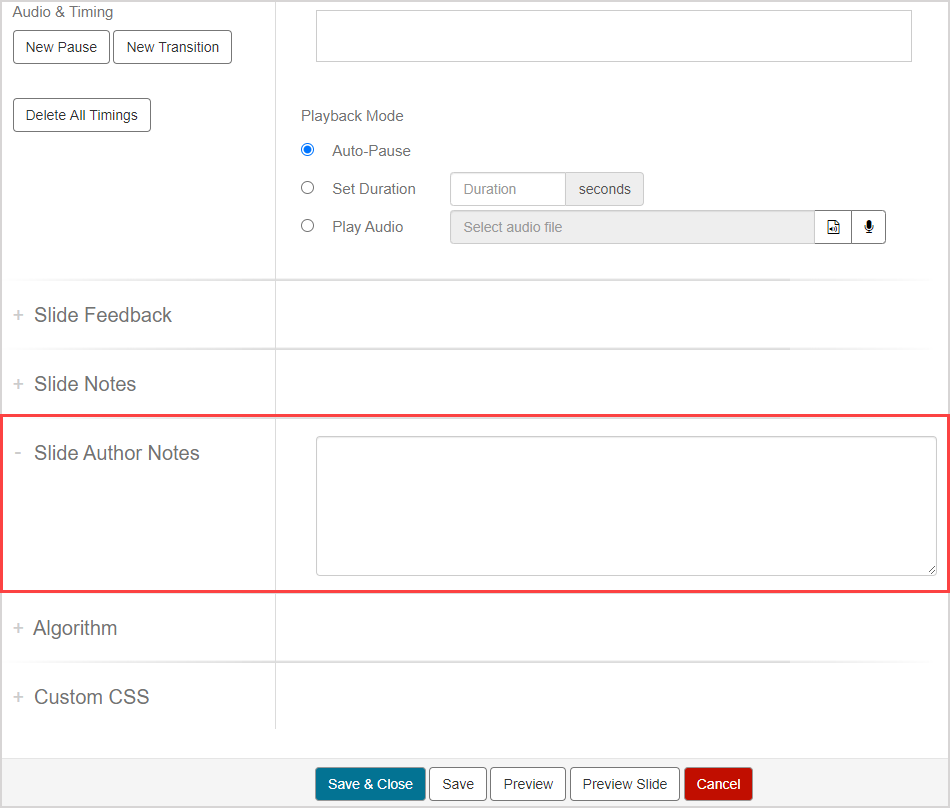Click the Duration input field
This screenshot has height=808, width=950.
point(507,189)
